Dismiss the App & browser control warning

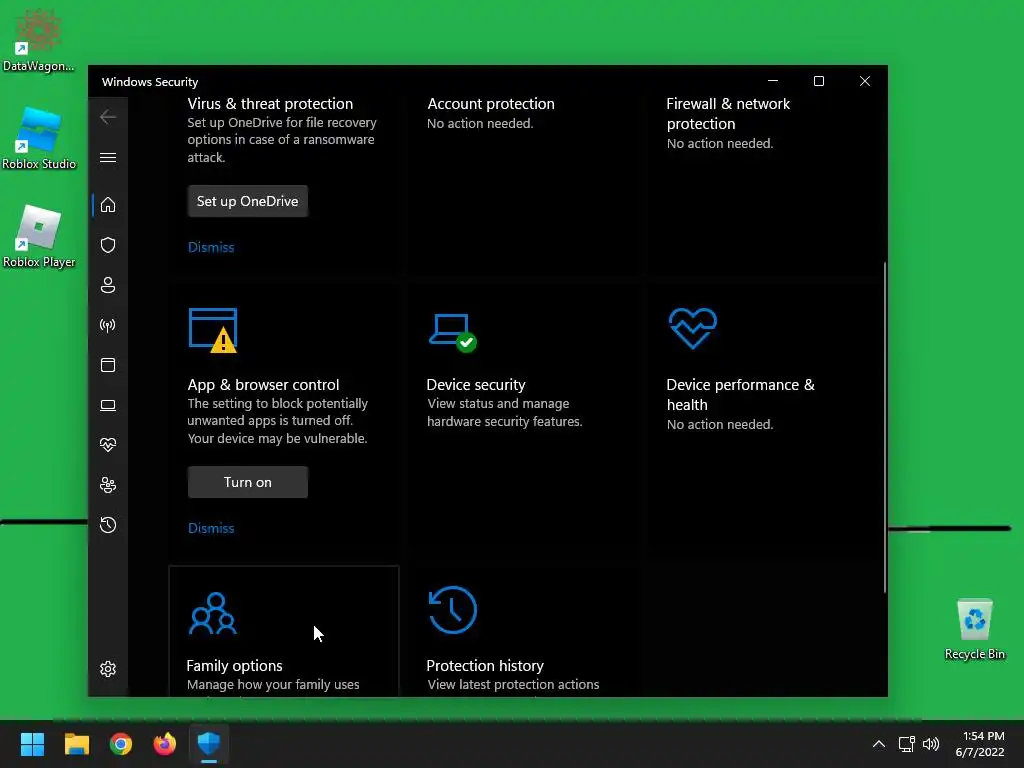211,528
